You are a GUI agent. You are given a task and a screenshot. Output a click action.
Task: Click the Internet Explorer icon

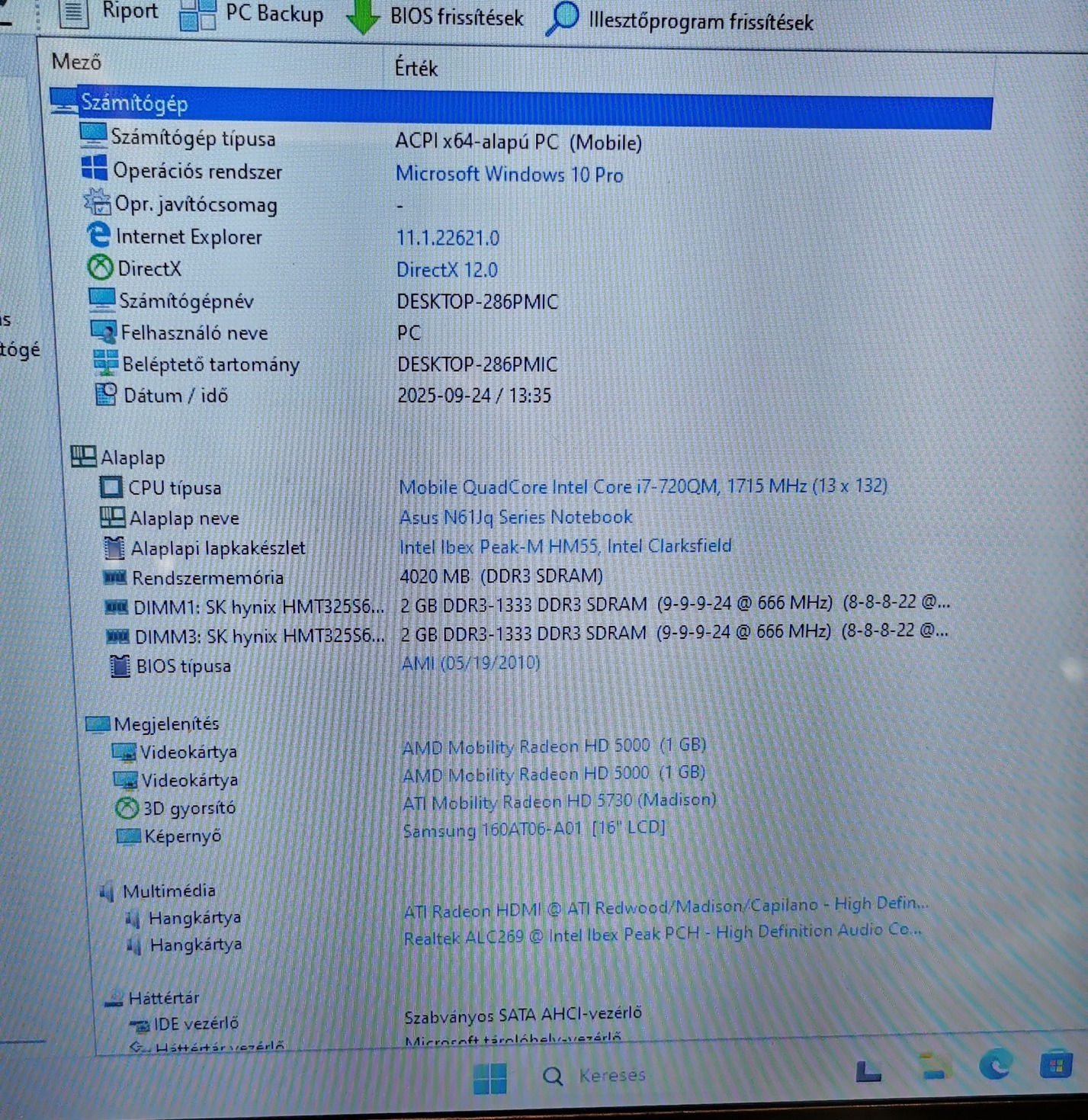pyautogui.click(x=98, y=235)
